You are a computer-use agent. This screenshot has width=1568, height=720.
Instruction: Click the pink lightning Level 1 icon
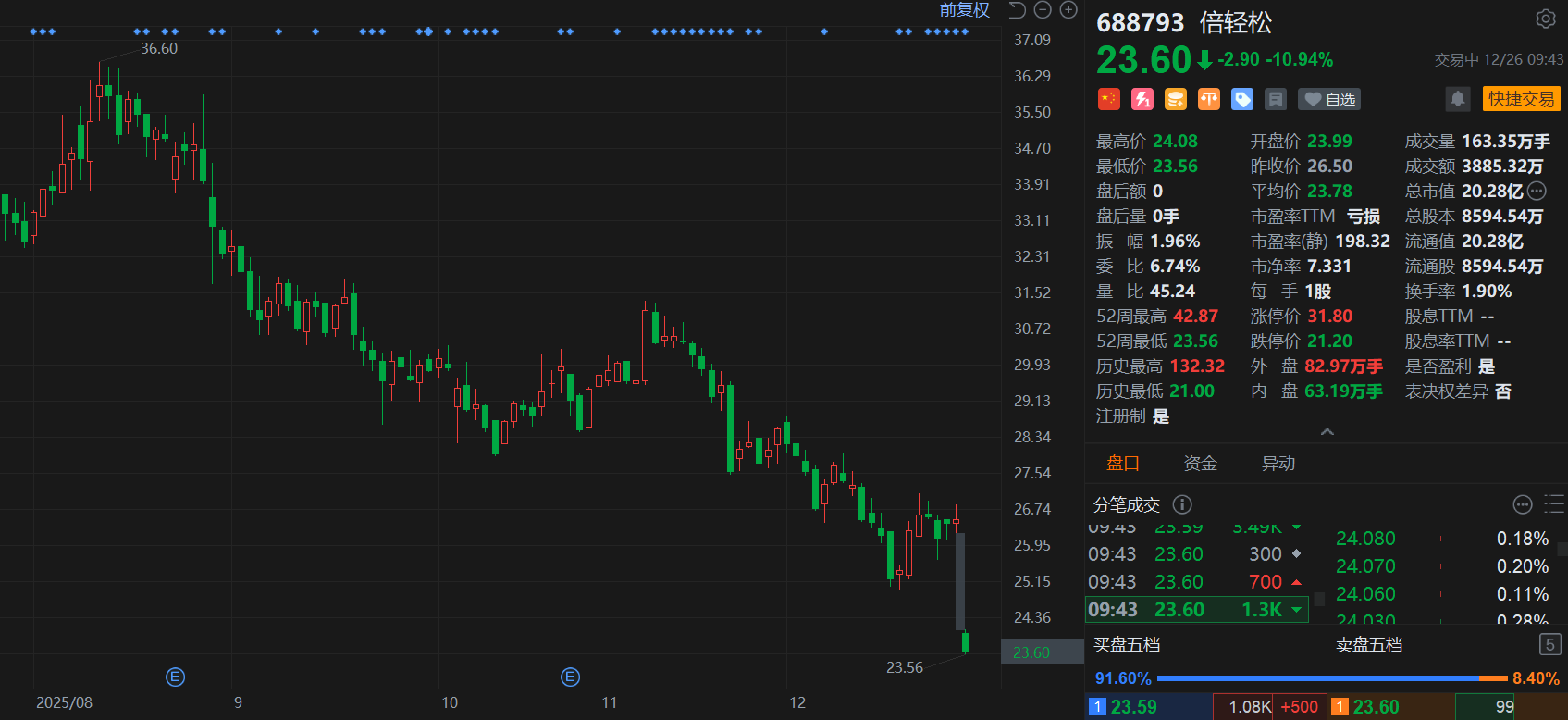click(x=1142, y=99)
